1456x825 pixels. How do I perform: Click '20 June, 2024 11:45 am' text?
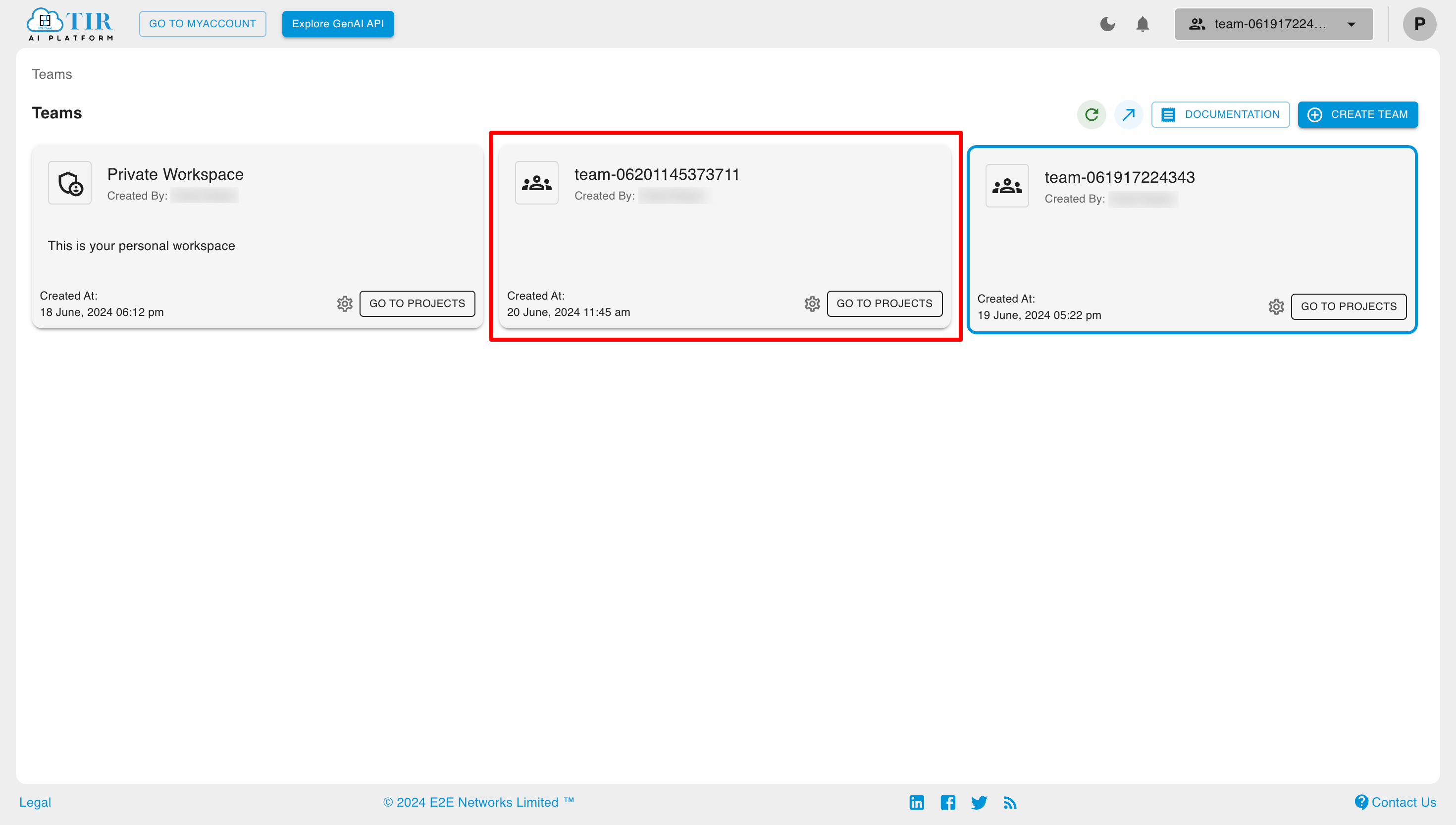[568, 312]
